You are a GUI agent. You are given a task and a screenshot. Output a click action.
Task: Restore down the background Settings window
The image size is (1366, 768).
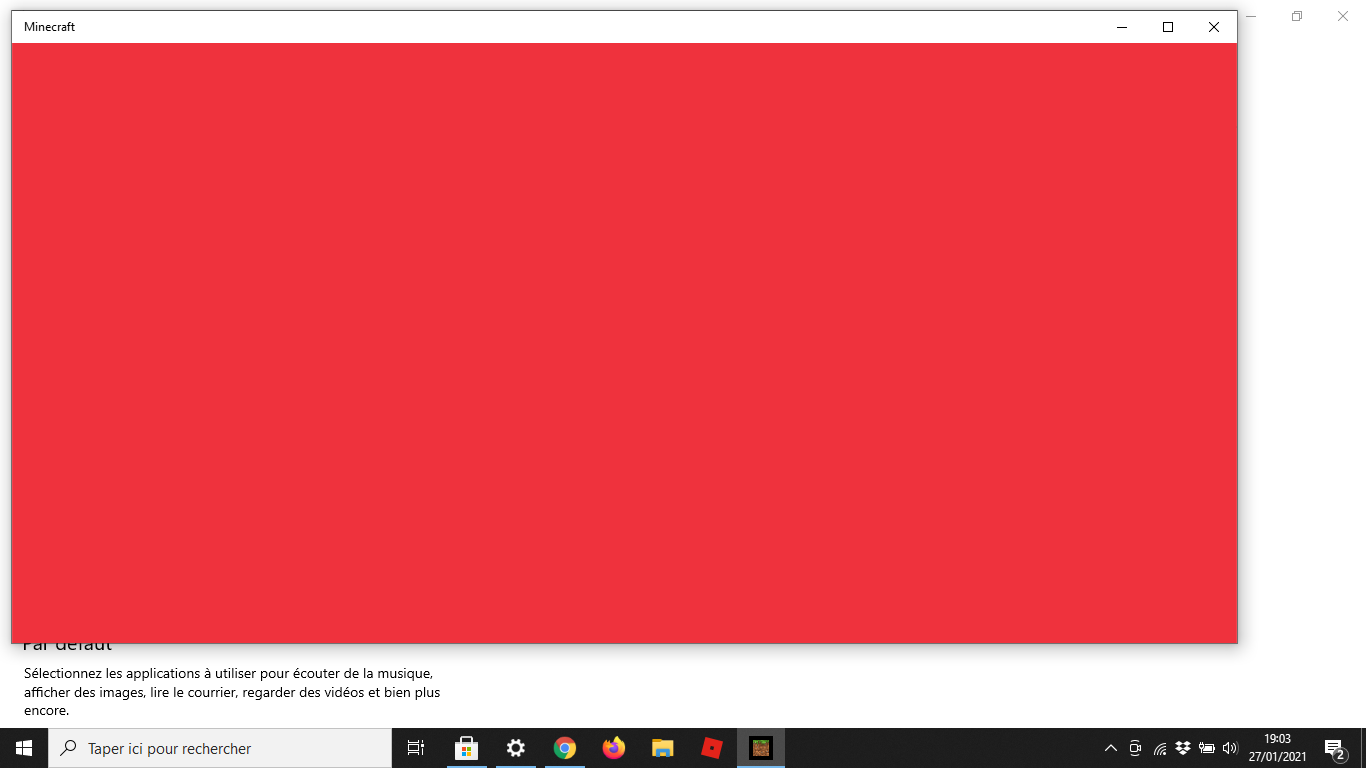tap(1297, 16)
